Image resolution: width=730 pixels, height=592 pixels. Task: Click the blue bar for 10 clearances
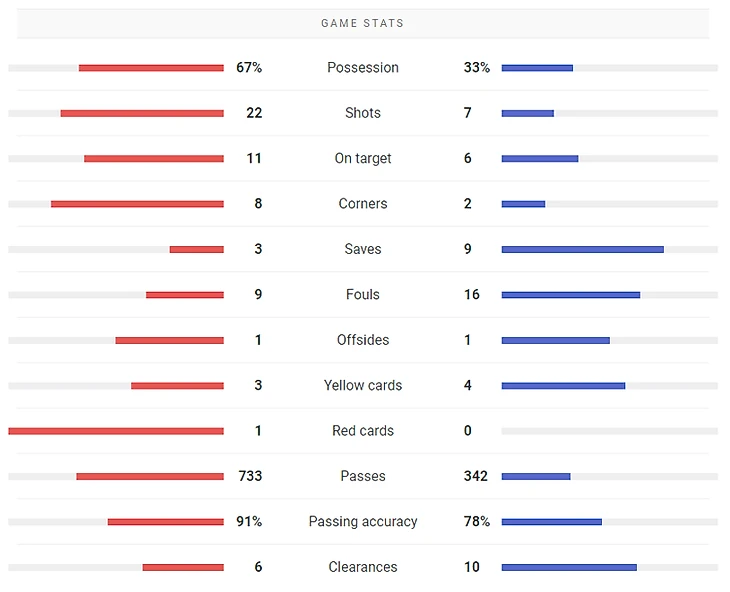point(569,567)
